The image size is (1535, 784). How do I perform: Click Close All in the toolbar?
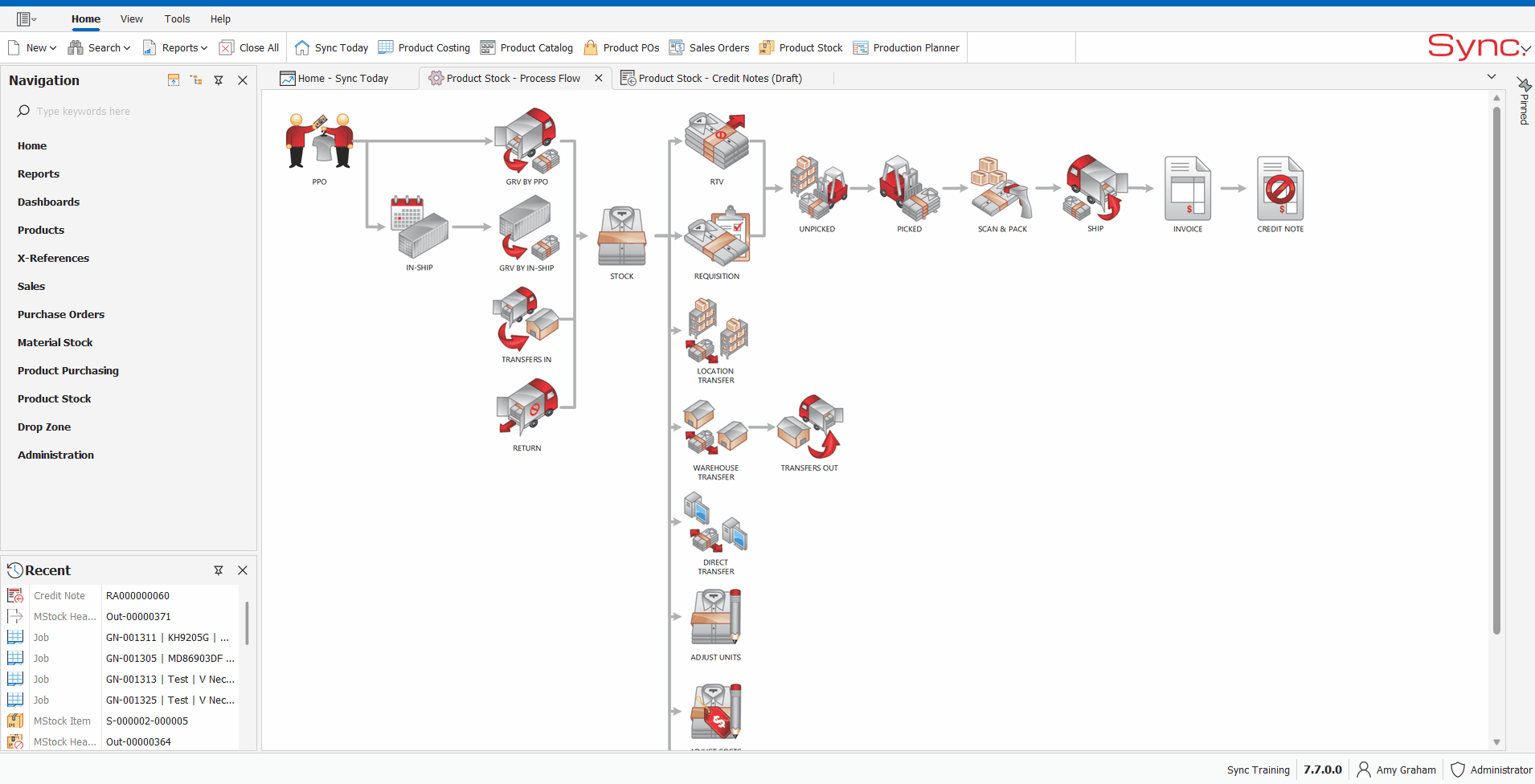click(x=249, y=48)
